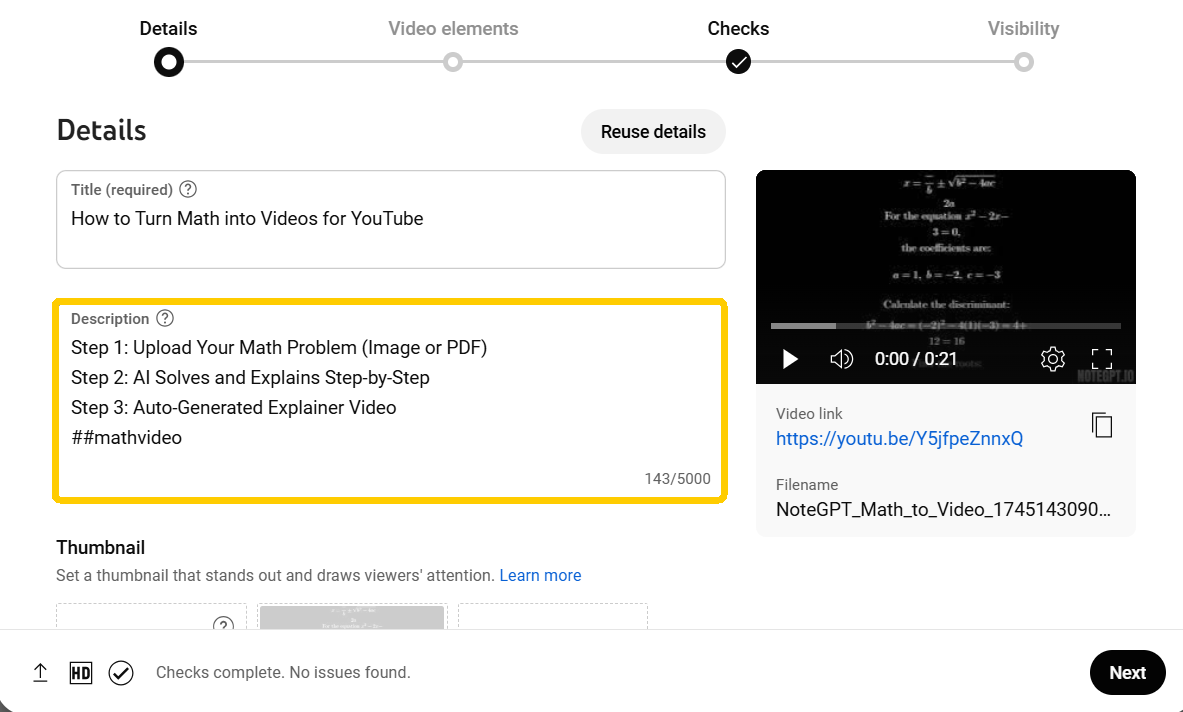Click the upload status arrow icon

(x=40, y=672)
